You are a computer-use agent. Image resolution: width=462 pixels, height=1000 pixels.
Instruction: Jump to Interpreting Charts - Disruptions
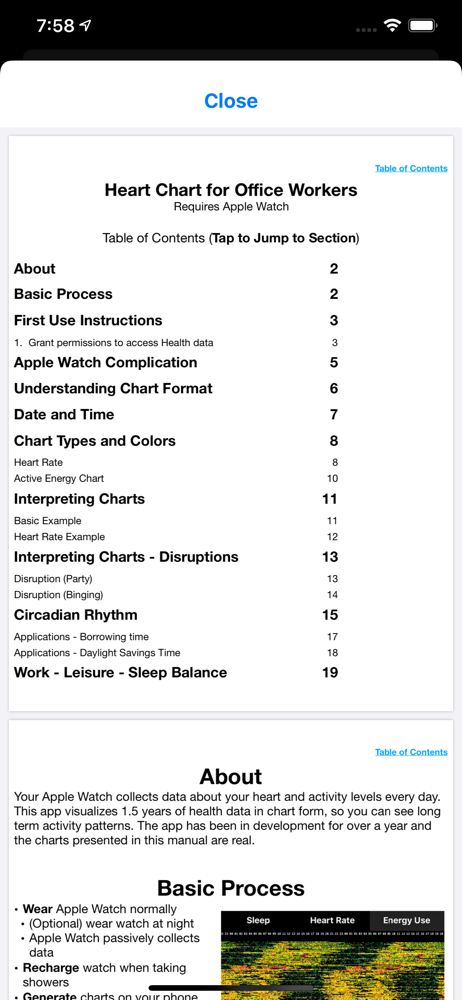tap(126, 557)
